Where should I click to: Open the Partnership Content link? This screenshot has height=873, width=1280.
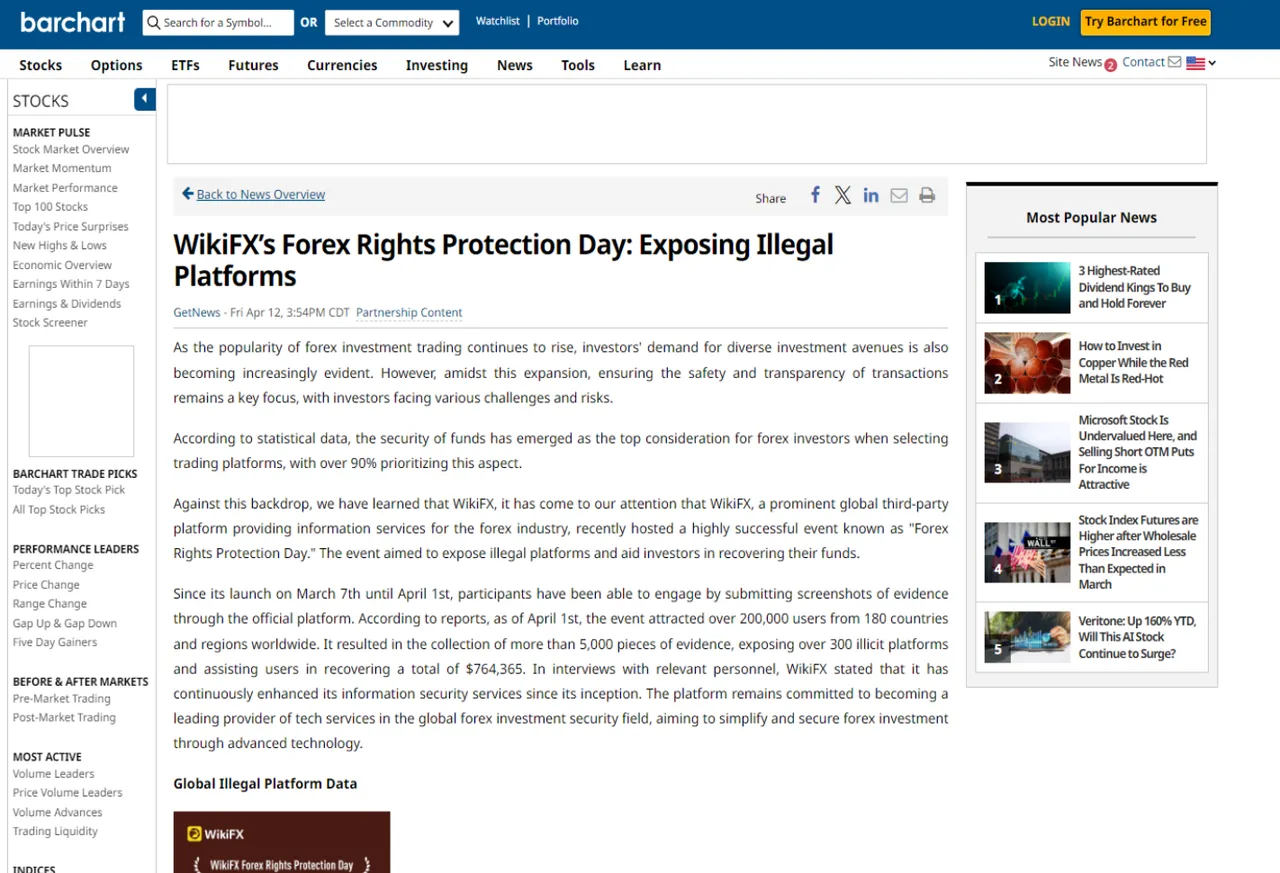[409, 312]
